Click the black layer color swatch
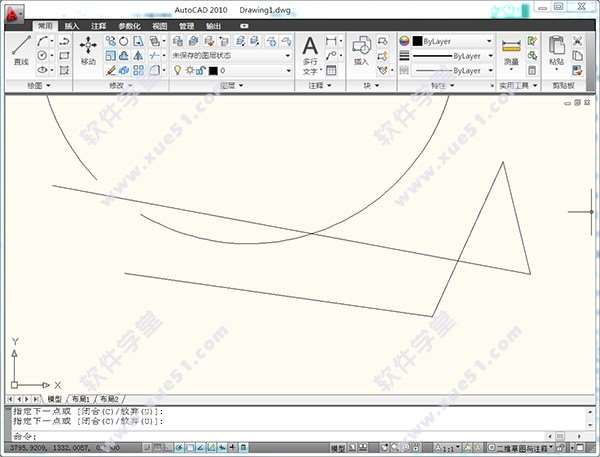This screenshot has height=457, width=600. click(x=213, y=71)
